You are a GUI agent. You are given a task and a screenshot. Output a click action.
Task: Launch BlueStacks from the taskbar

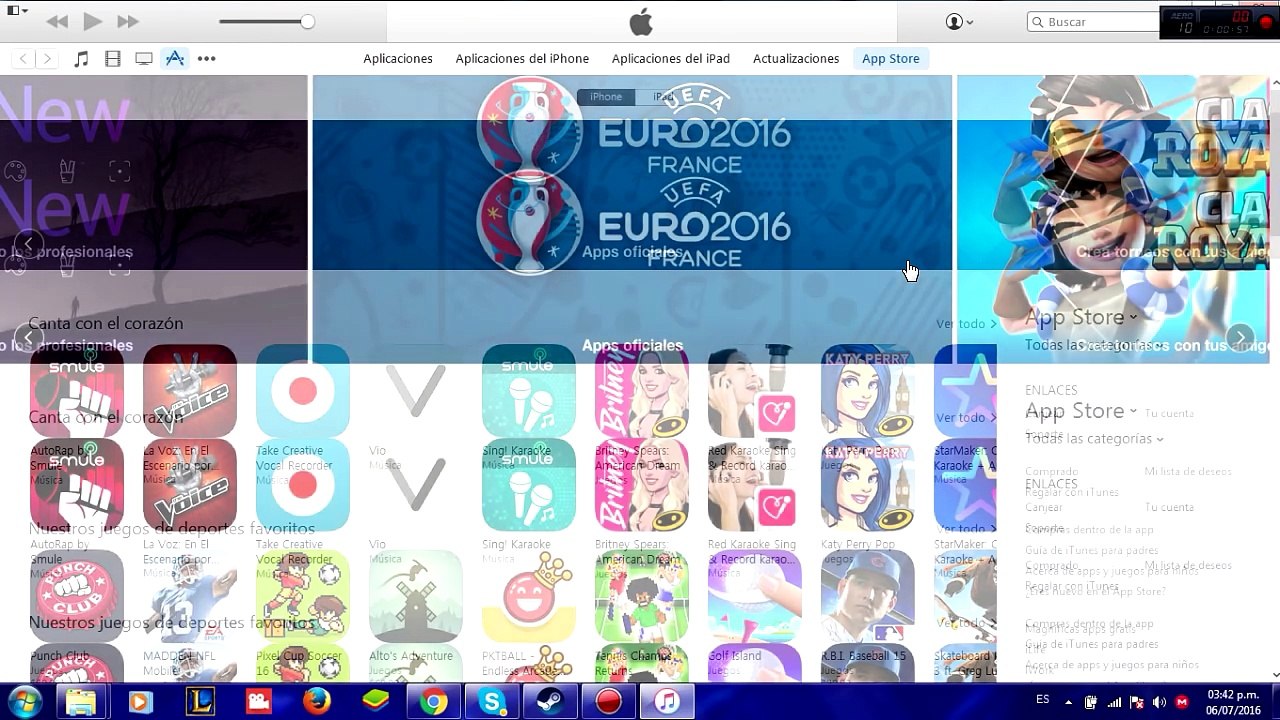tap(375, 702)
